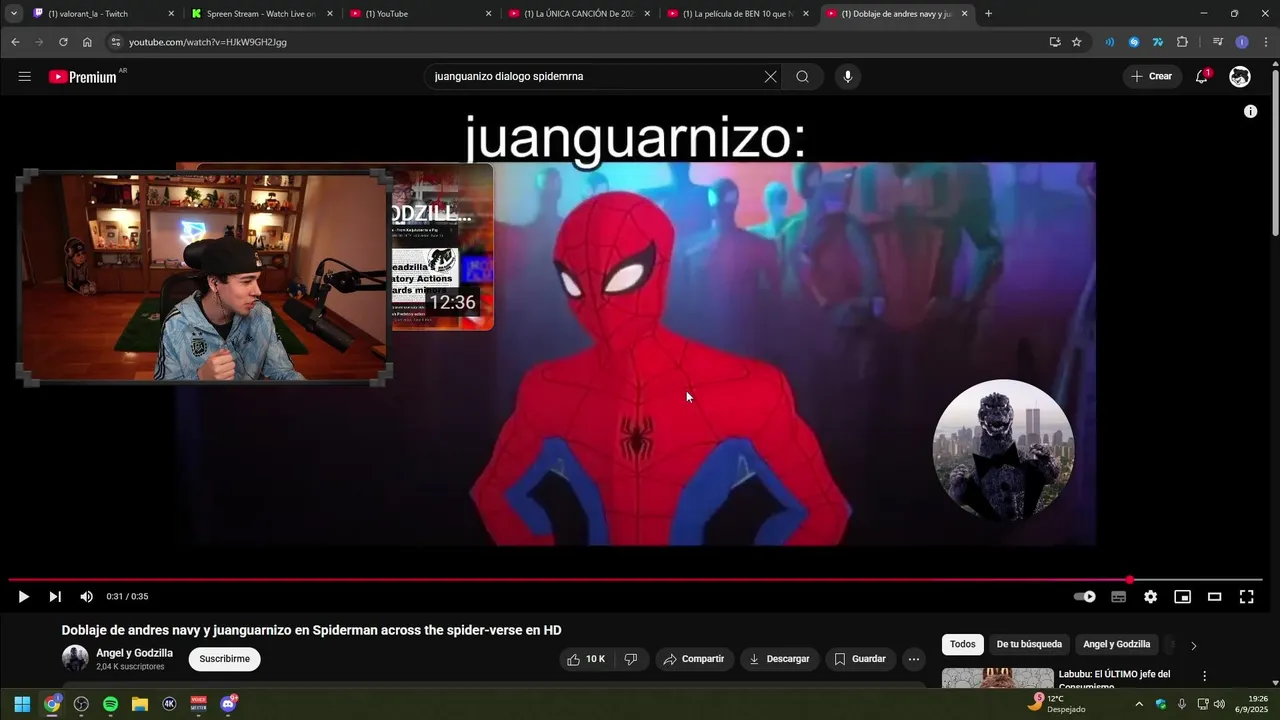
Task: Go to the YouTube Premium home logo
Action: coord(83,77)
